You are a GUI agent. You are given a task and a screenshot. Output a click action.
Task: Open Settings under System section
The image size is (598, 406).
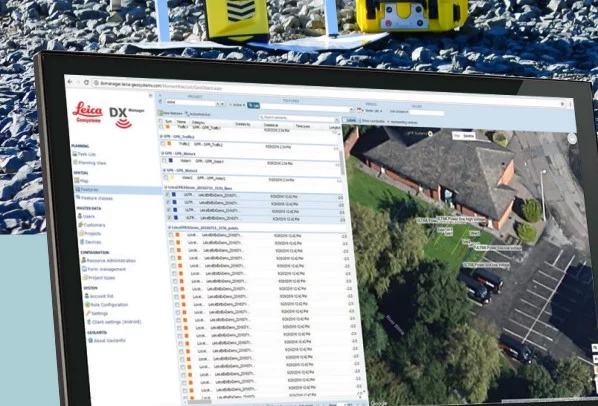click(97, 313)
